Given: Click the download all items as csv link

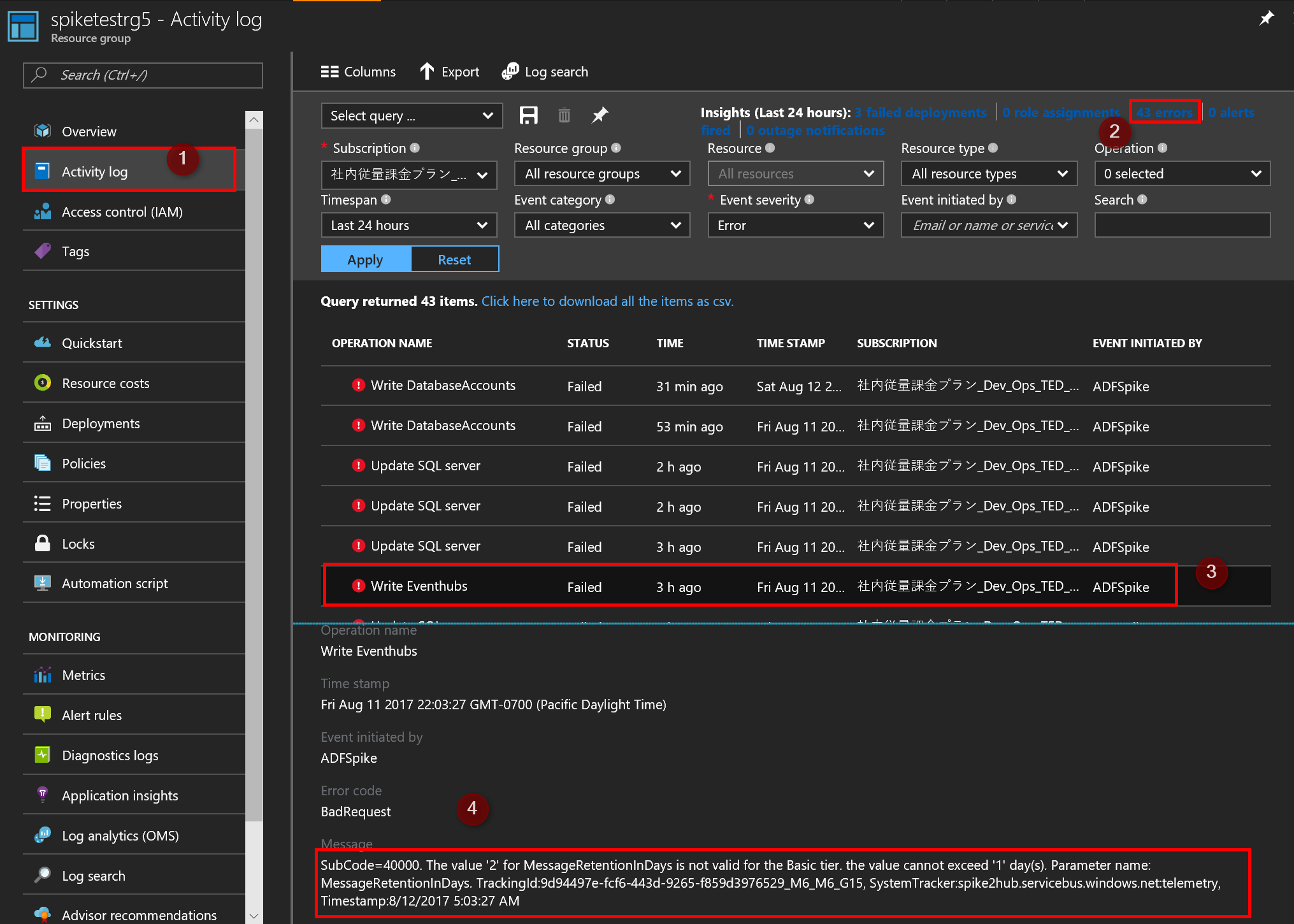Looking at the screenshot, I should click(608, 301).
